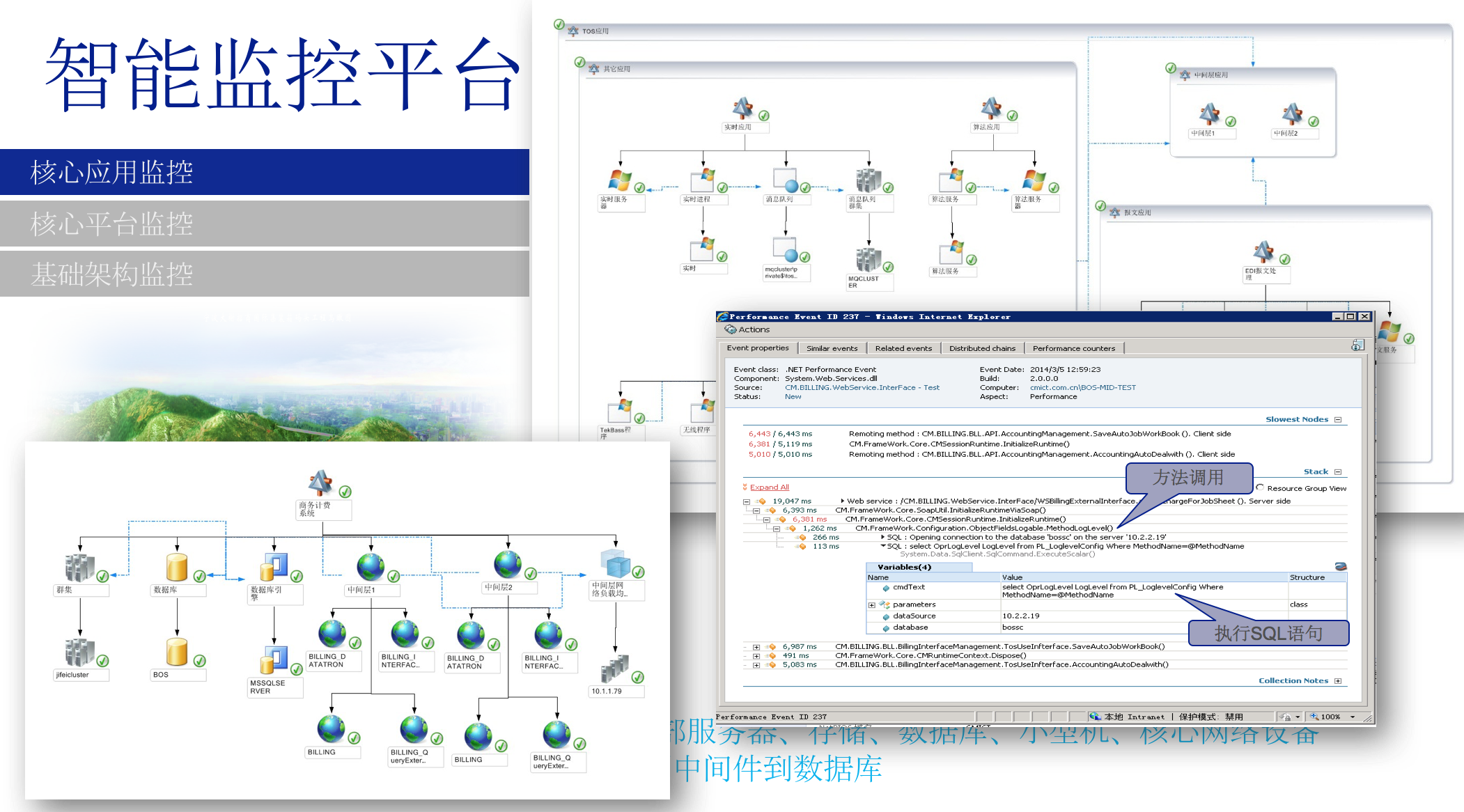Click the 中间层2 node in 中间层应用 group
This screenshot has height=812, width=1464.
tap(1293, 114)
